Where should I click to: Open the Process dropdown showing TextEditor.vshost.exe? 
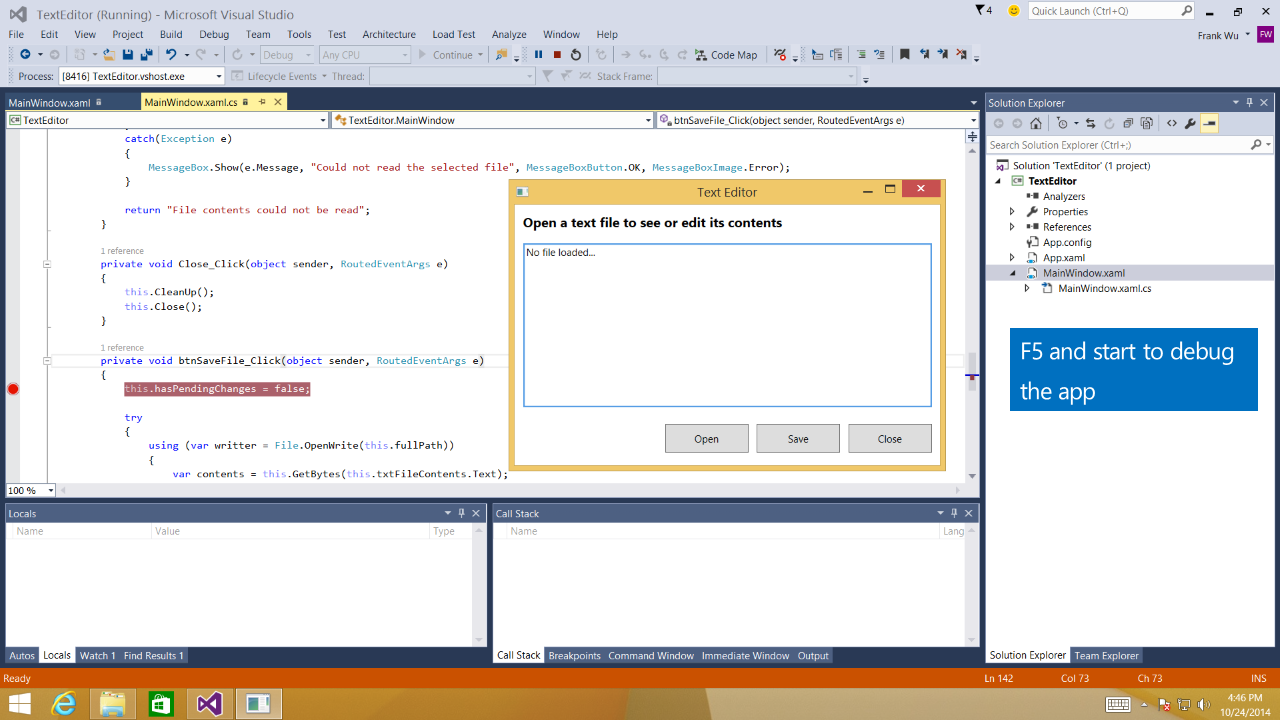click(141, 76)
